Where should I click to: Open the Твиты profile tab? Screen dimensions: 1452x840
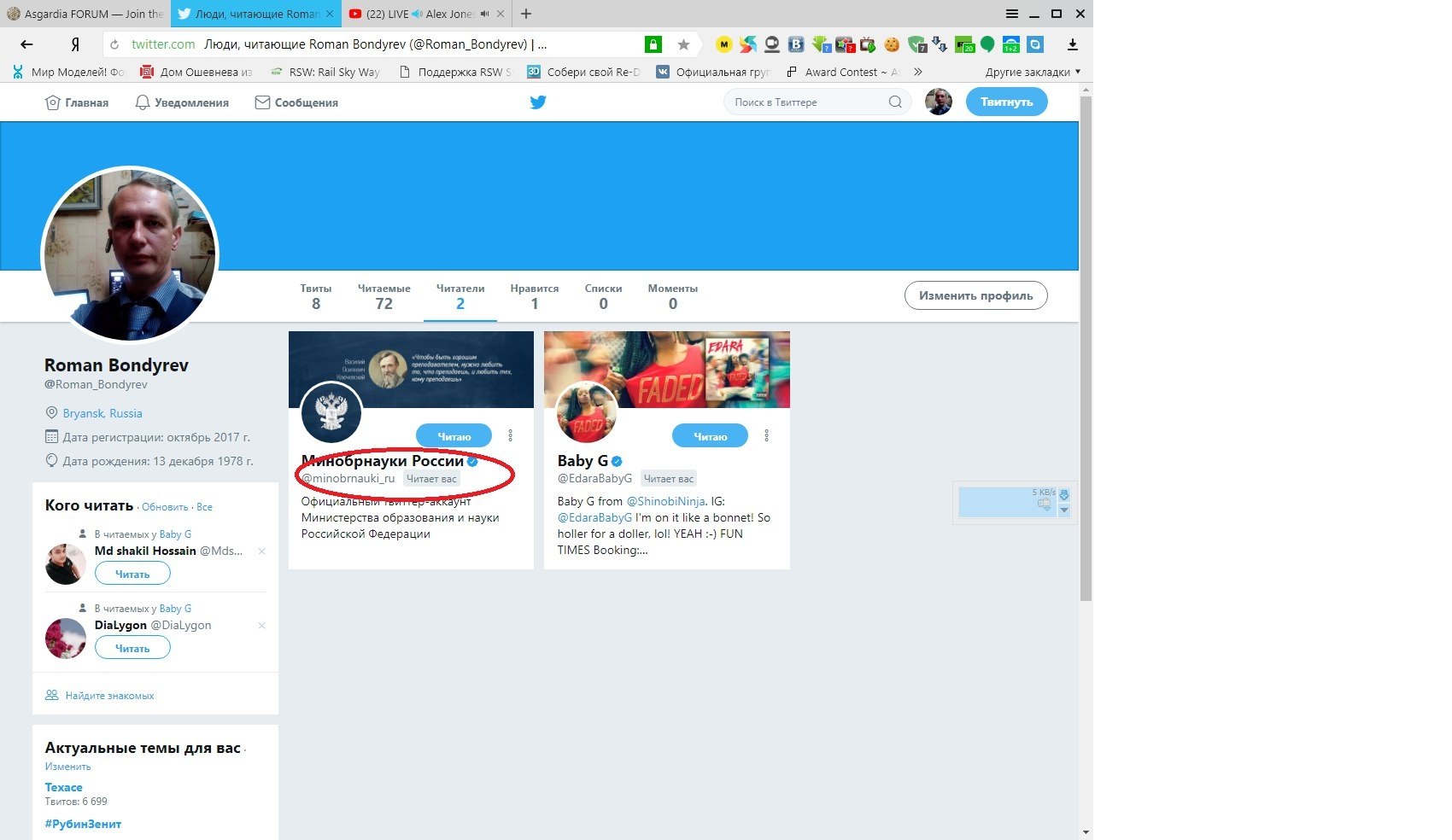point(316,296)
